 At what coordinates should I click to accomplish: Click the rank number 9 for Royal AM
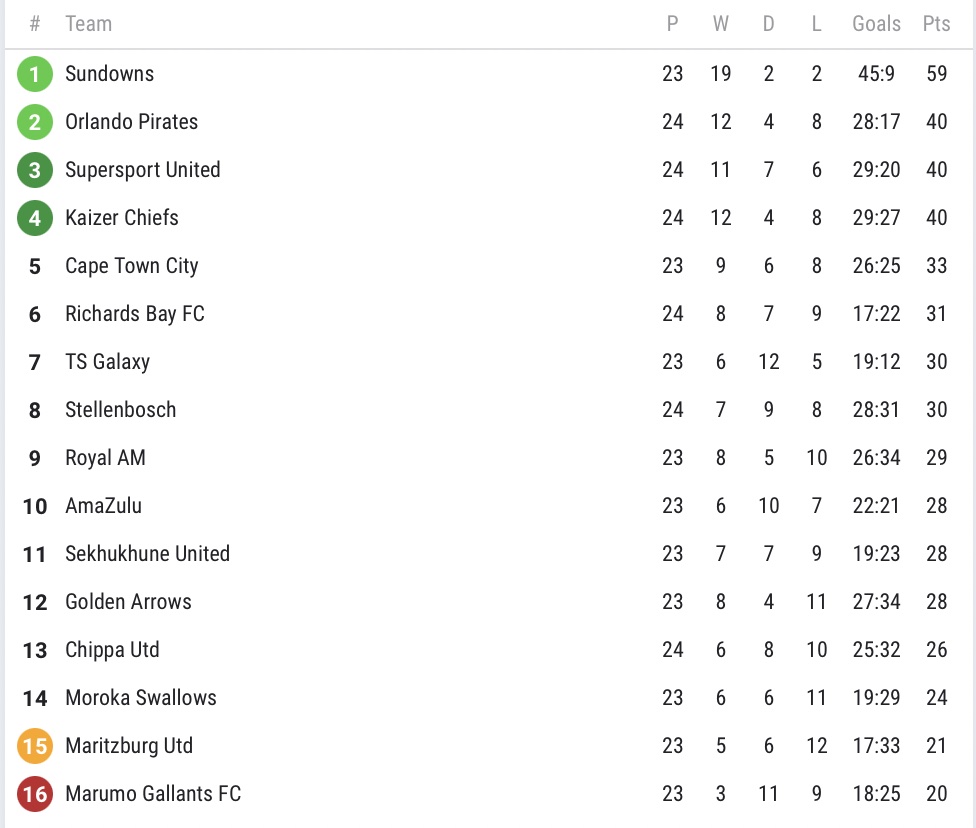coord(35,458)
